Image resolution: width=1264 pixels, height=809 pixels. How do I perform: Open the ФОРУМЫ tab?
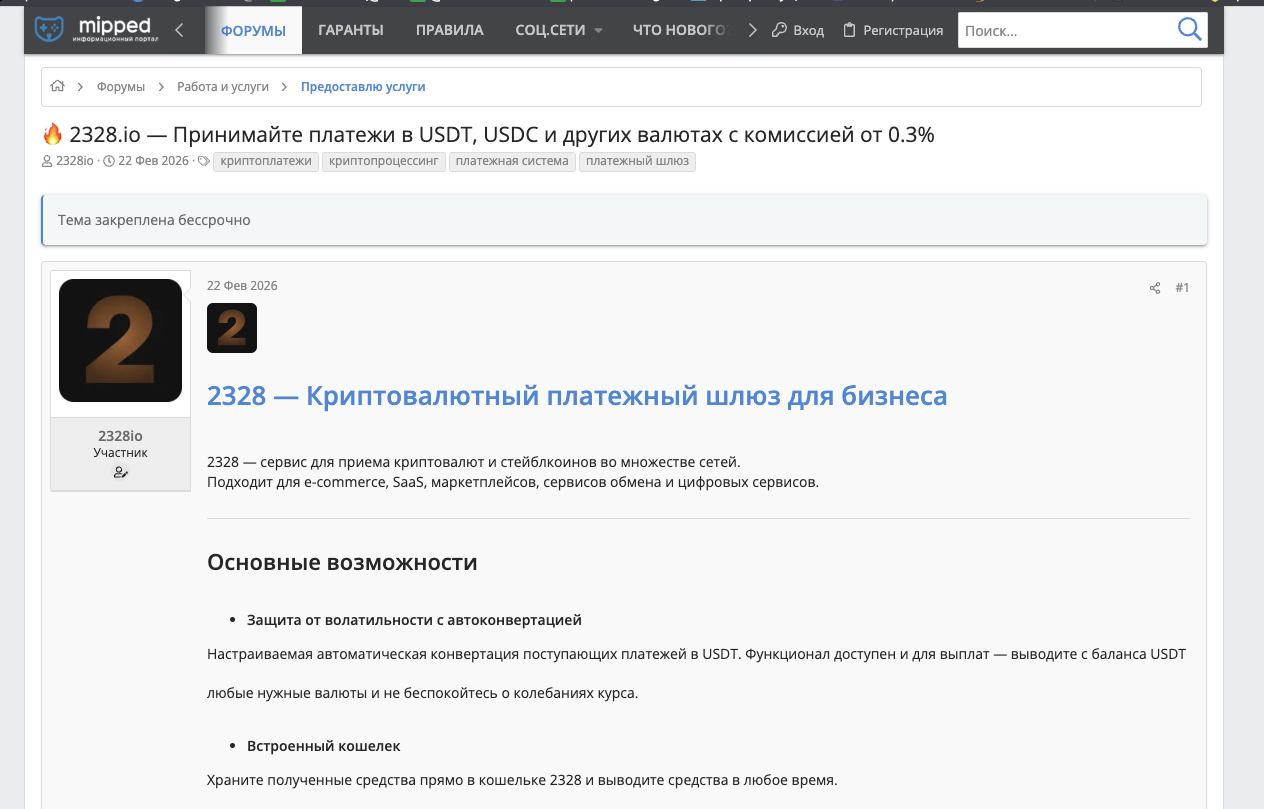click(253, 30)
